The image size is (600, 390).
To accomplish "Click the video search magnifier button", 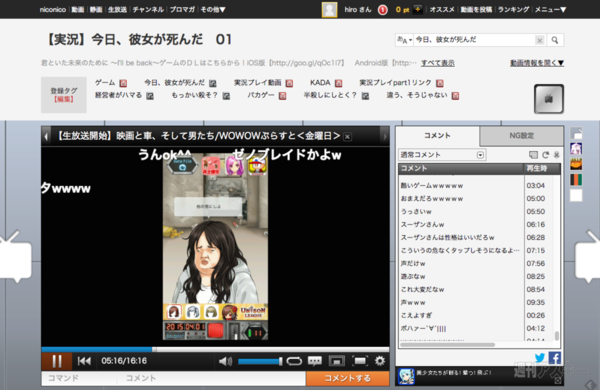I will 554,40.
